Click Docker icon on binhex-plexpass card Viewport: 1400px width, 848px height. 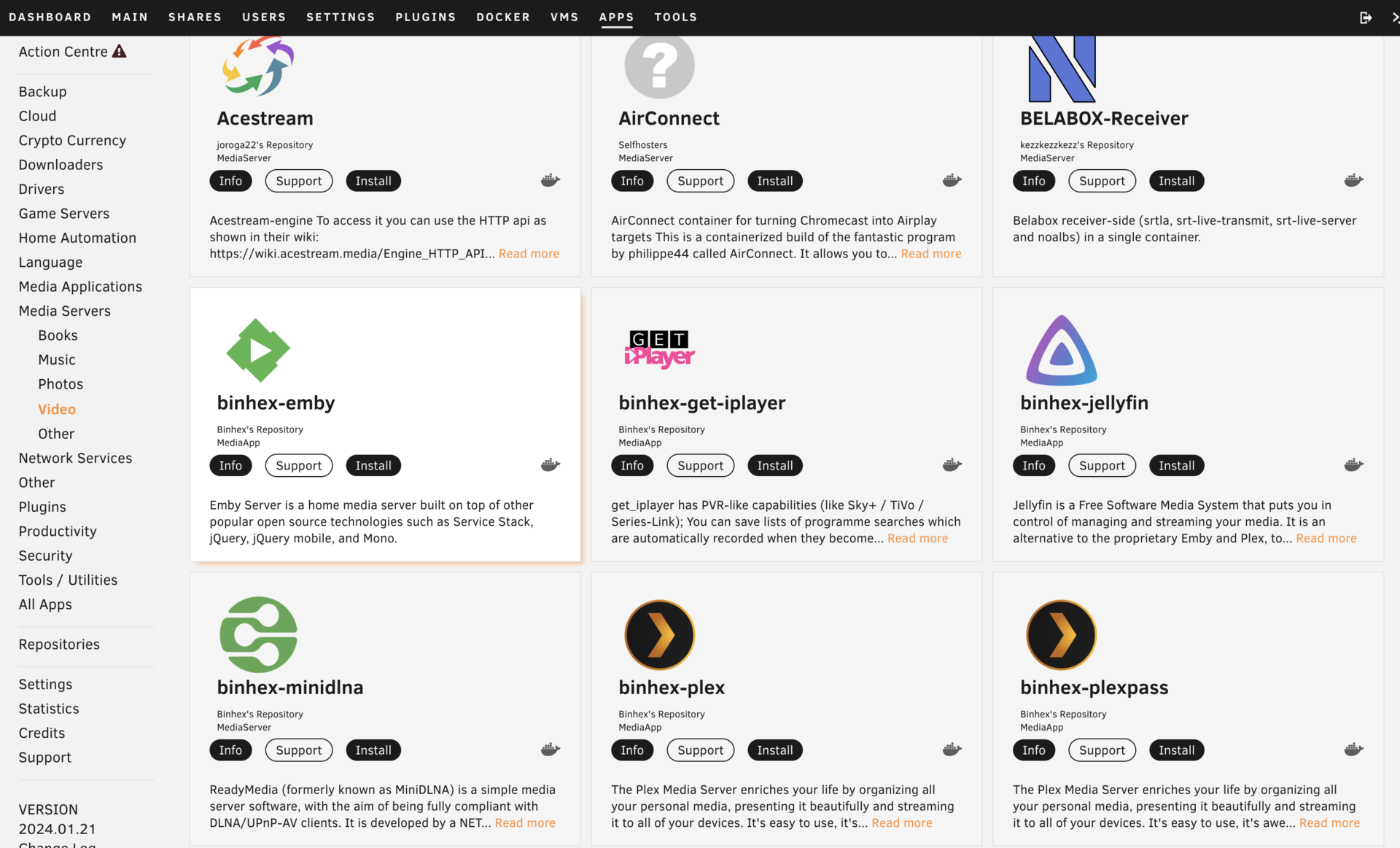[1354, 749]
